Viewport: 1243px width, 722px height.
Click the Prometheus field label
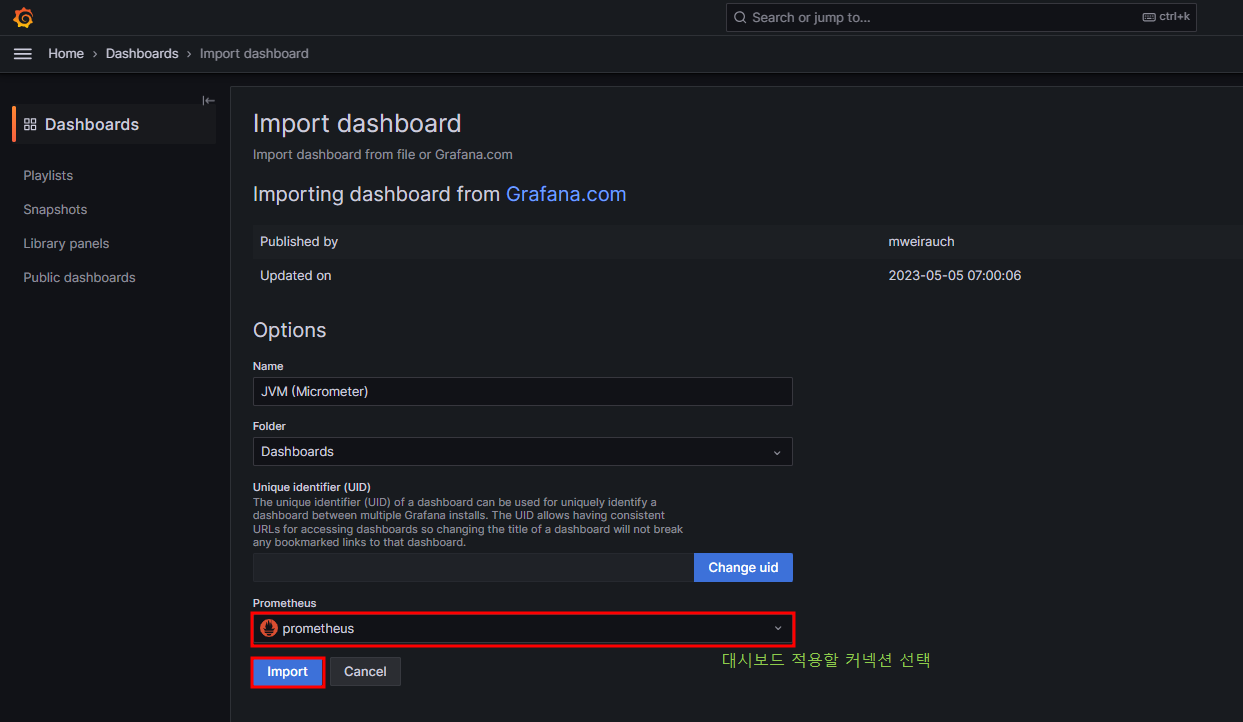coord(284,603)
